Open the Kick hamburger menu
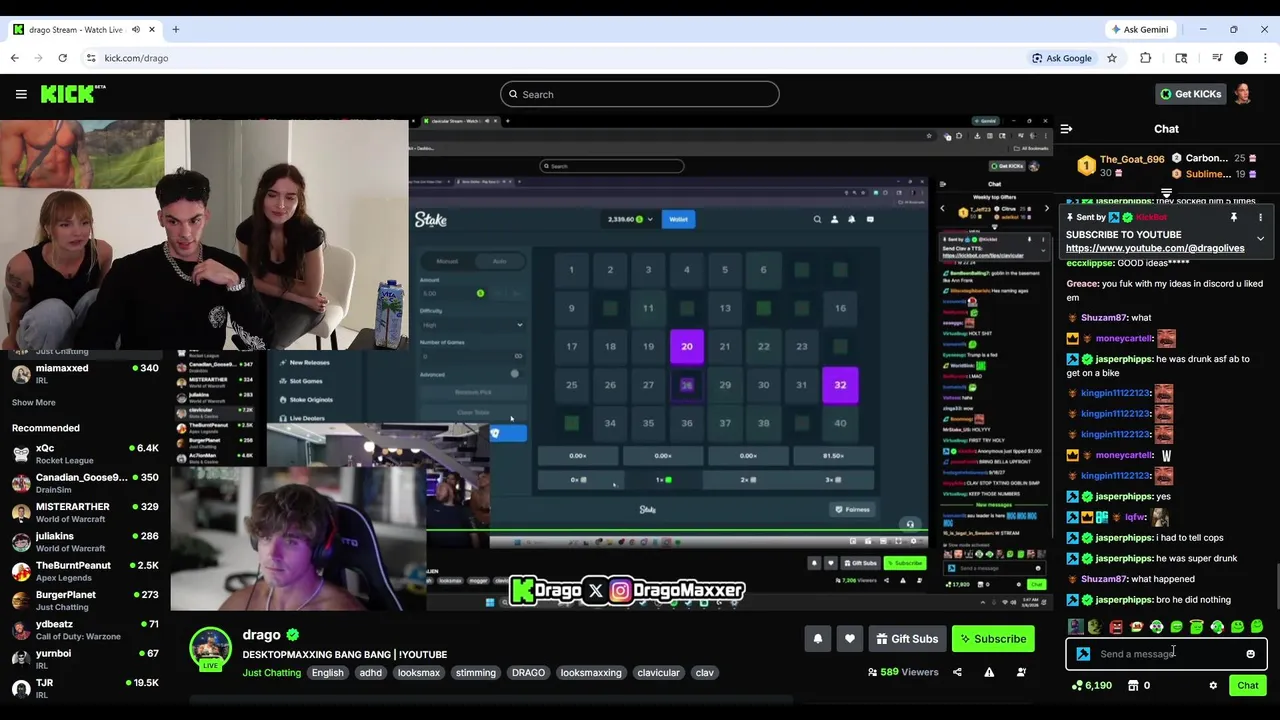Screen dimensions: 1280x720 tap(21, 94)
